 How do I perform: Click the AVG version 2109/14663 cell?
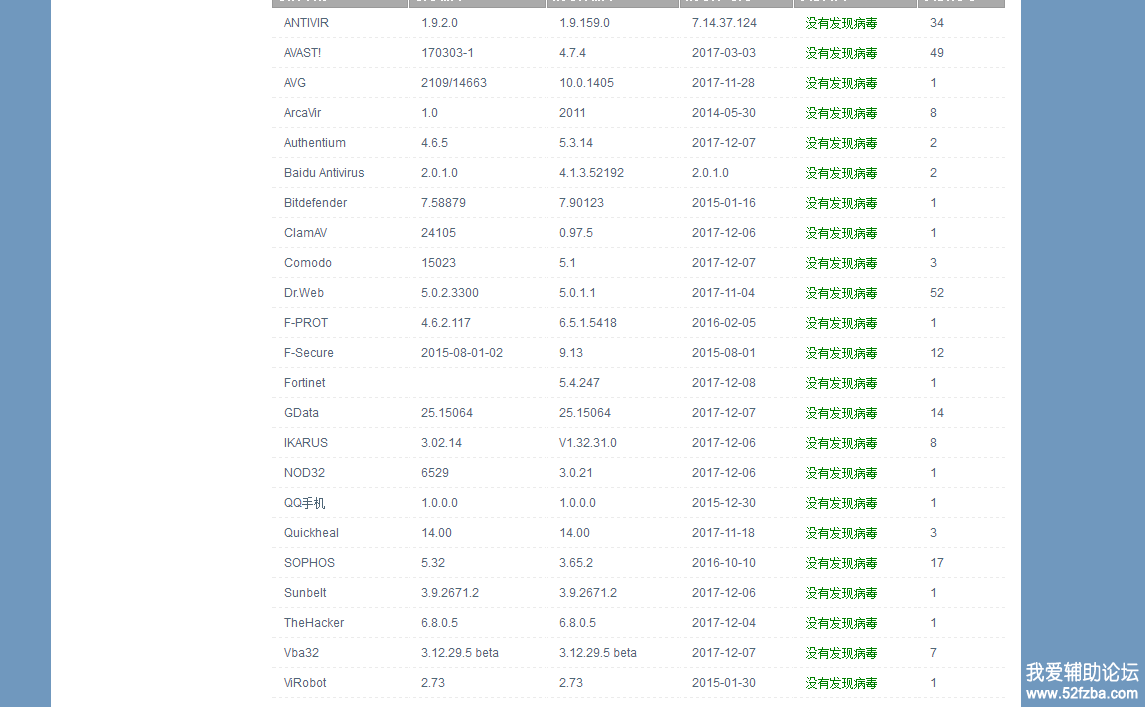point(453,83)
